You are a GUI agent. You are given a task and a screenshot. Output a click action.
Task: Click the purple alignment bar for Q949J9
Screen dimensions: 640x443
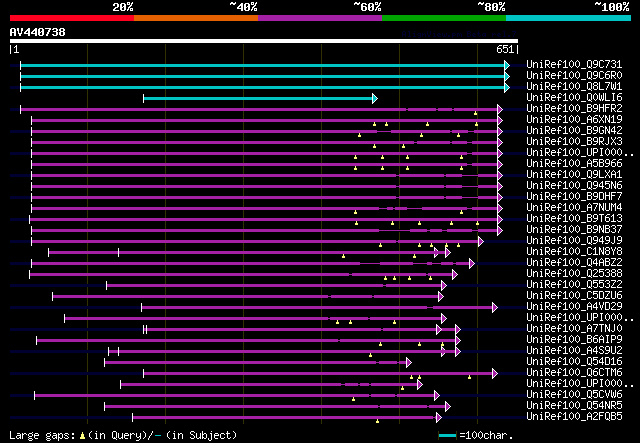click(x=255, y=242)
